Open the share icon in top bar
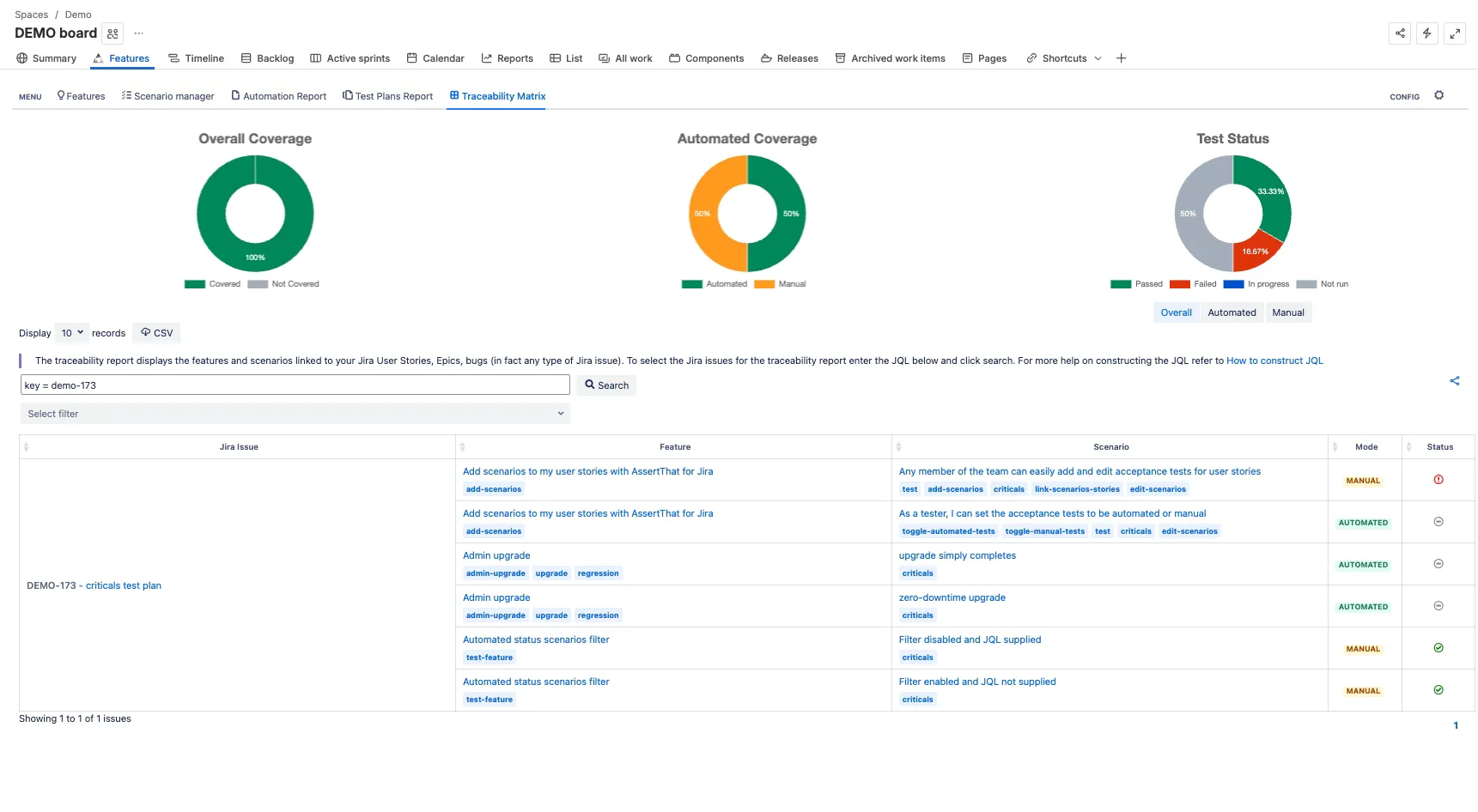Screen dimensions: 1478x812 pyautogui.click(x=1400, y=33)
